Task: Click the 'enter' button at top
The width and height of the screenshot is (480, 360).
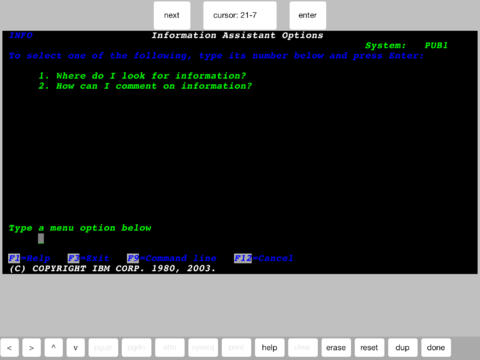Action: pyautogui.click(x=308, y=15)
